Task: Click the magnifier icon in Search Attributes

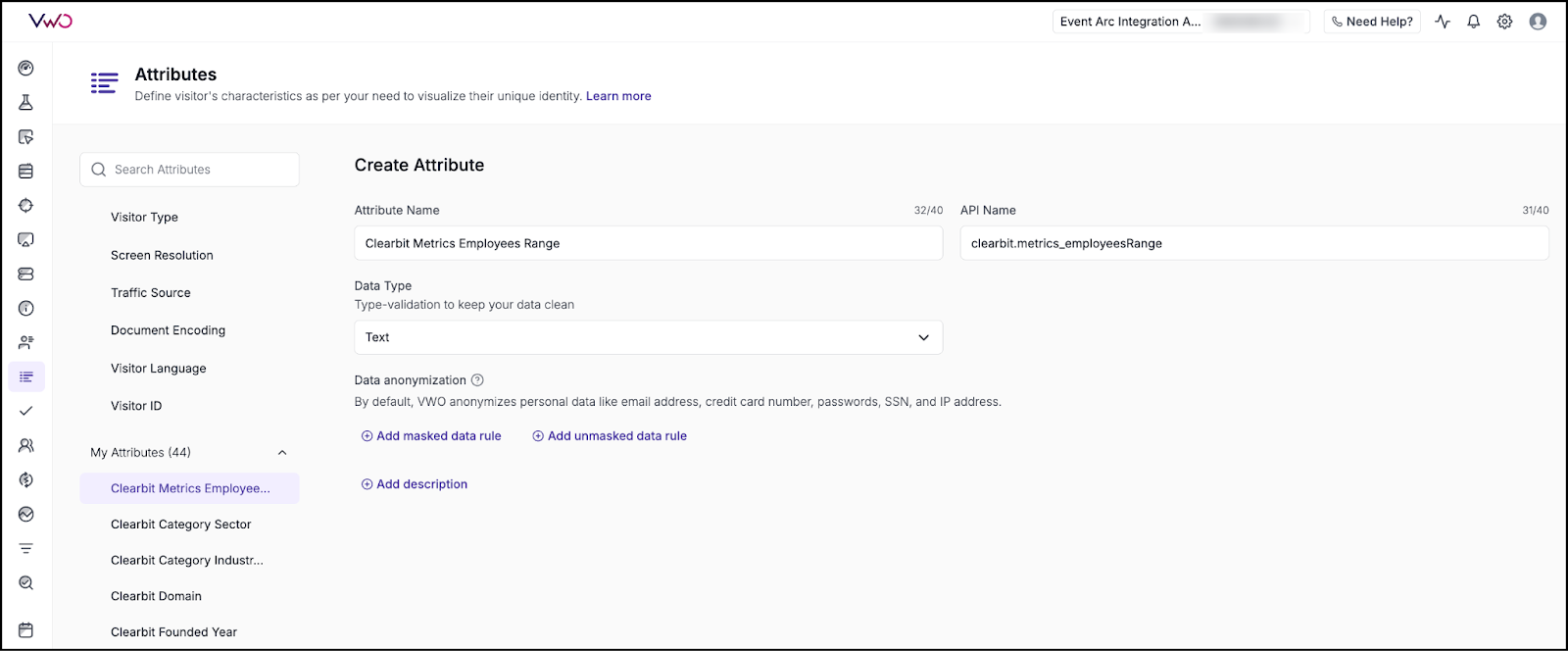Action: click(x=99, y=170)
